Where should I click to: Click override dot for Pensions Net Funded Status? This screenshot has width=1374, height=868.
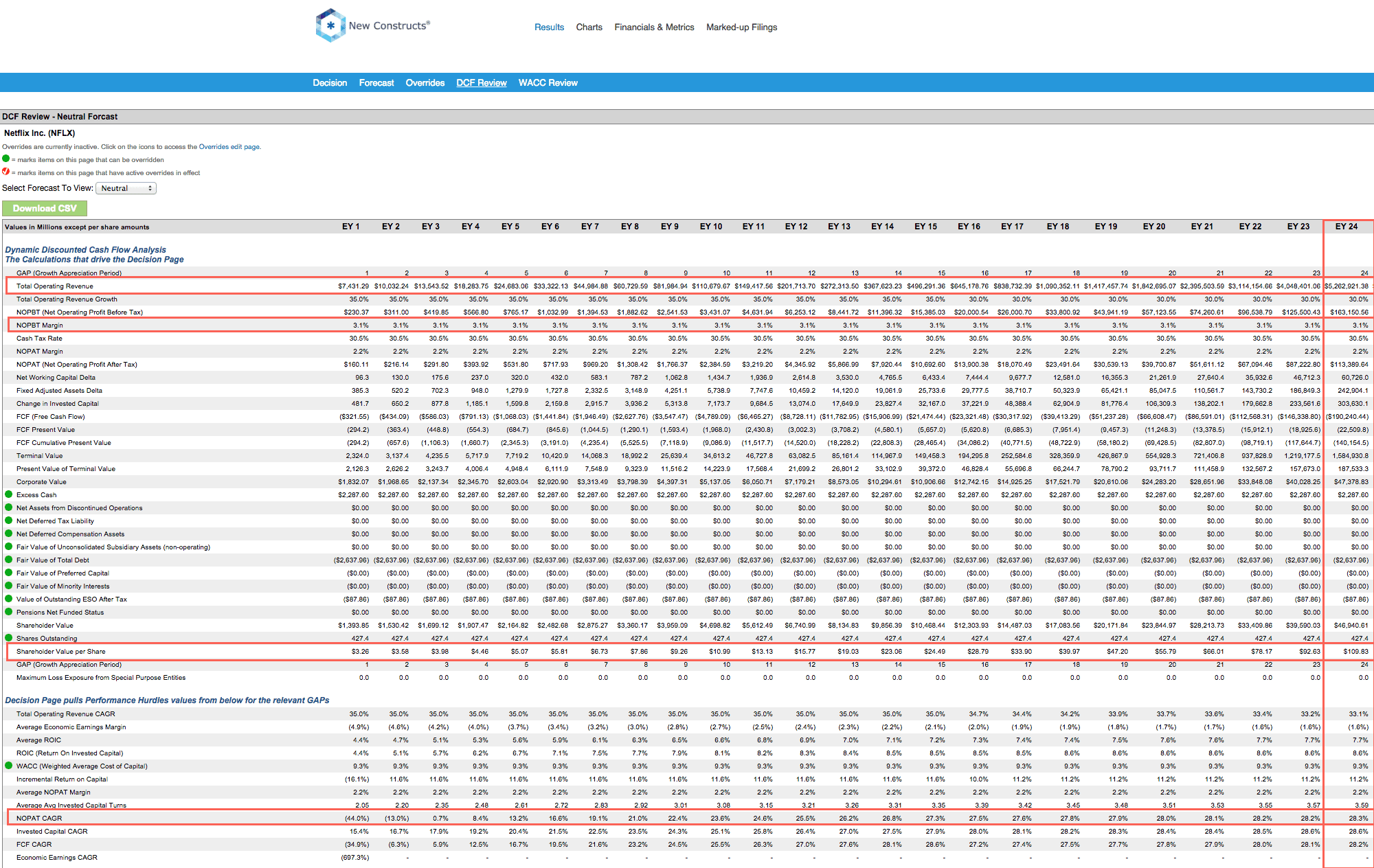(x=9, y=612)
